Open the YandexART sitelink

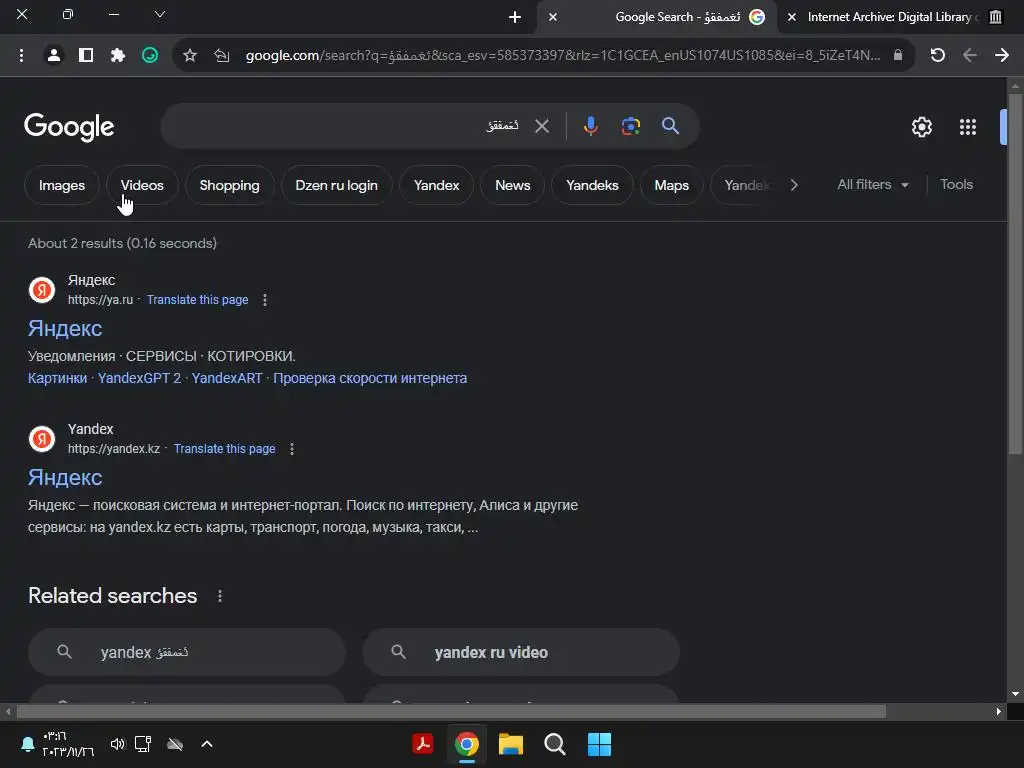(227, 378)
